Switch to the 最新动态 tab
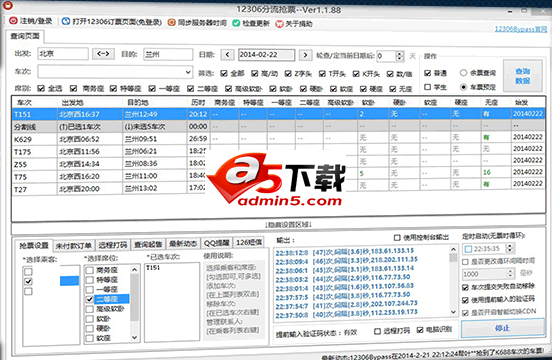The image size is (552, 360). (183, 244)
